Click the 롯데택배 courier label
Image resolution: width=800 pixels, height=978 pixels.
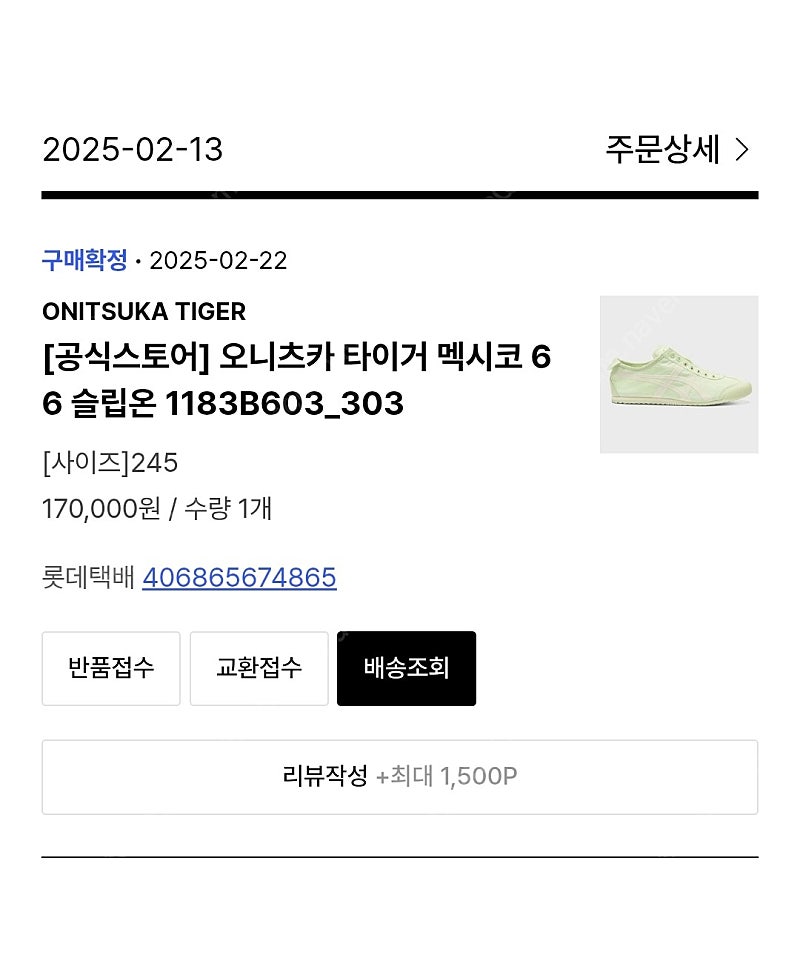click(x=89, y=578)
